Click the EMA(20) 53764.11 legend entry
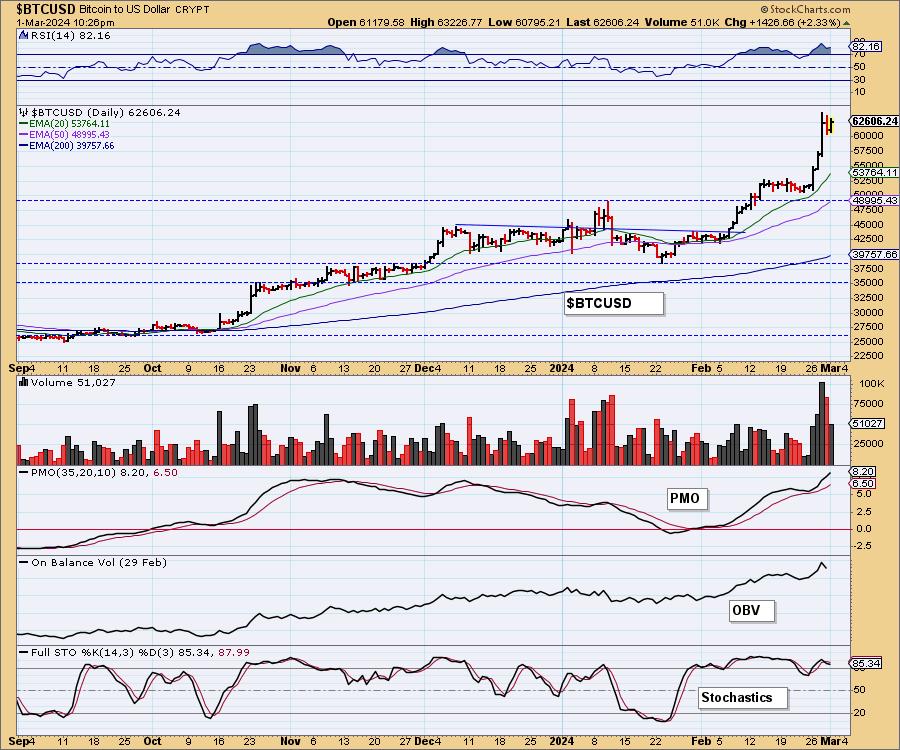The image size is (900, 750). 64,123
